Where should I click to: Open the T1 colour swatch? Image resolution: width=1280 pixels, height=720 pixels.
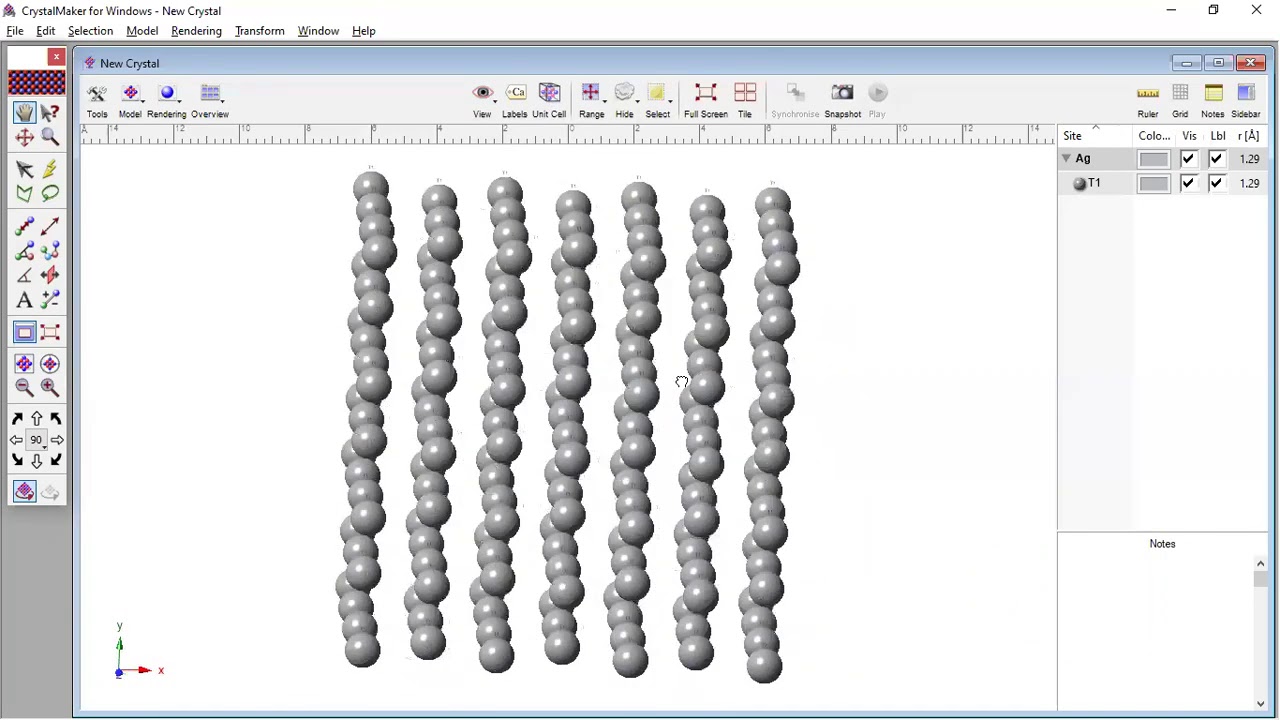point(1153,183)
